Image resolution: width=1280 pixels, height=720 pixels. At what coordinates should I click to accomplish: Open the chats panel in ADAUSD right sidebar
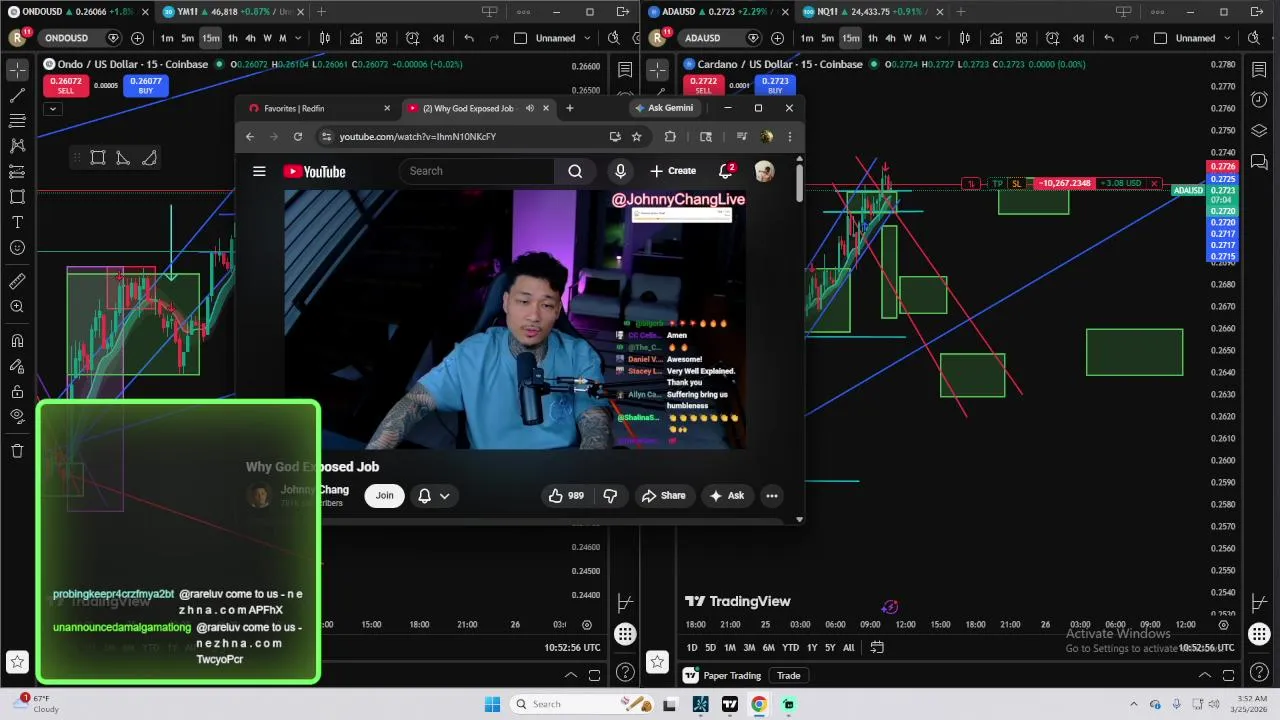pyautogui.click(x=1259, y=161)
